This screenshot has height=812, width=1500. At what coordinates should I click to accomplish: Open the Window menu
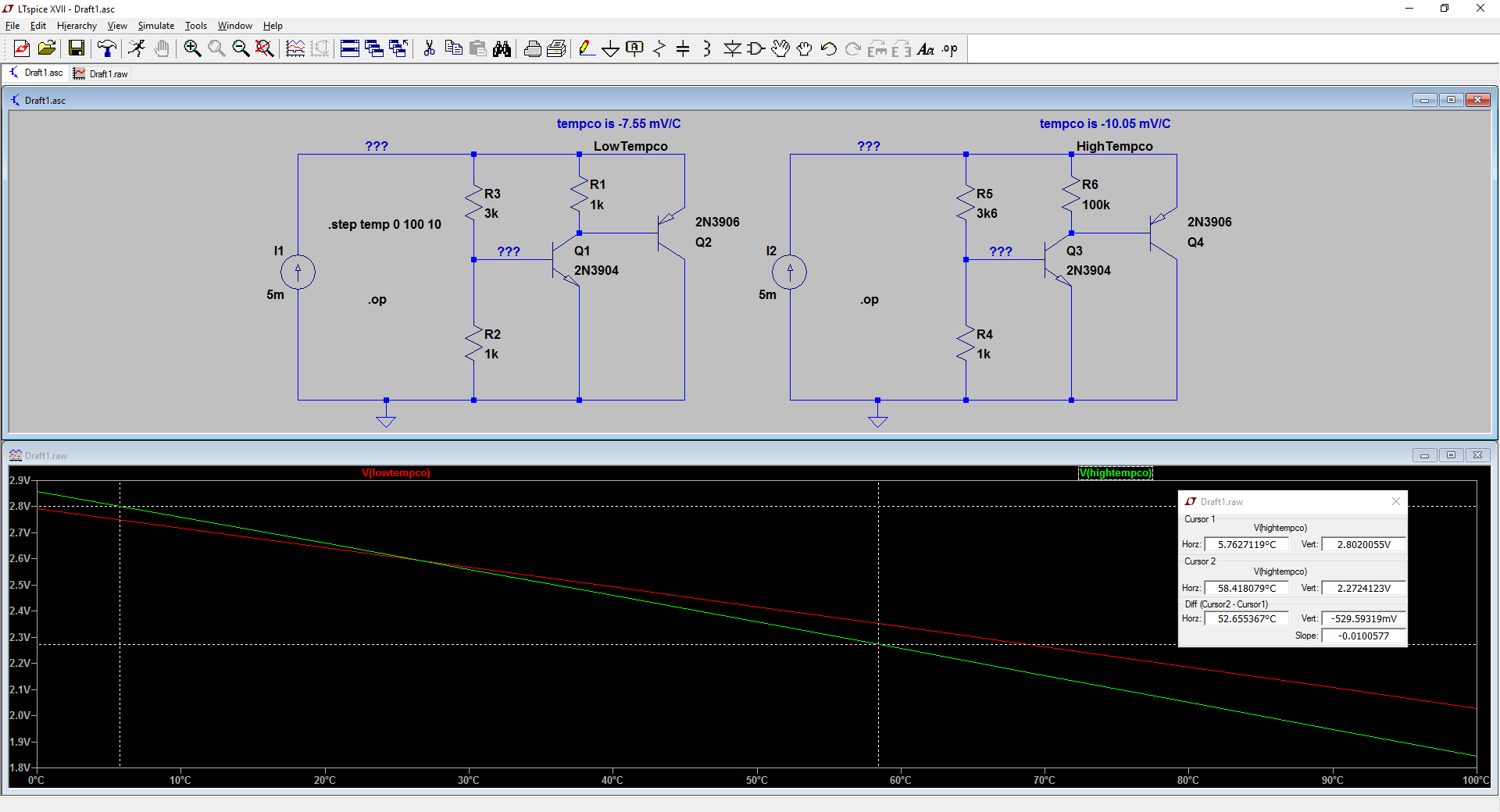tap(235, 26)
